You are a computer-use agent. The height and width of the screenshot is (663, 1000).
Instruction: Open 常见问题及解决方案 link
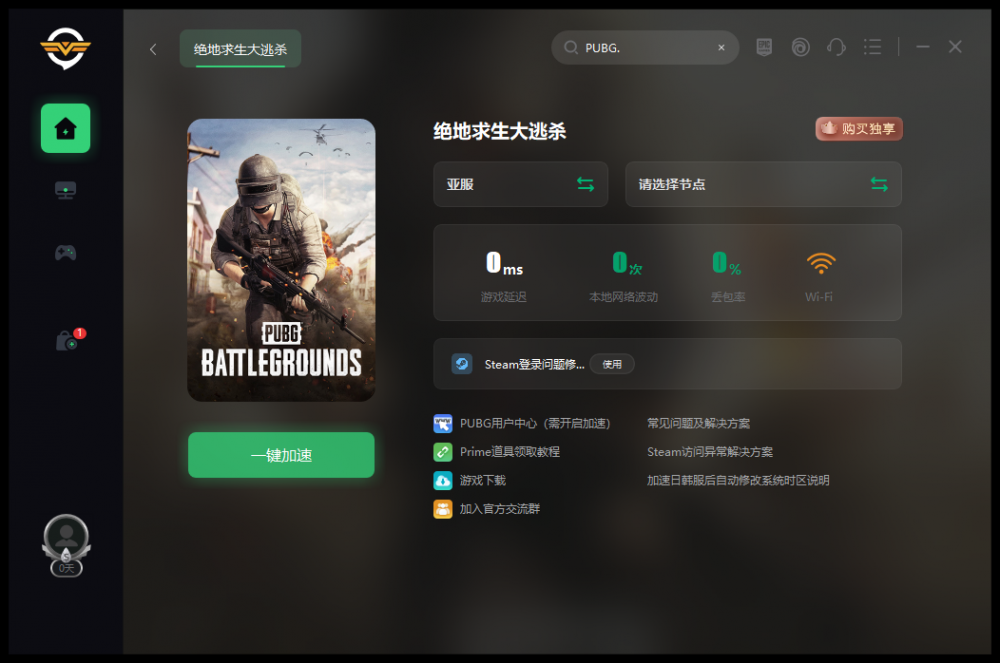click(x=698, y=423)
